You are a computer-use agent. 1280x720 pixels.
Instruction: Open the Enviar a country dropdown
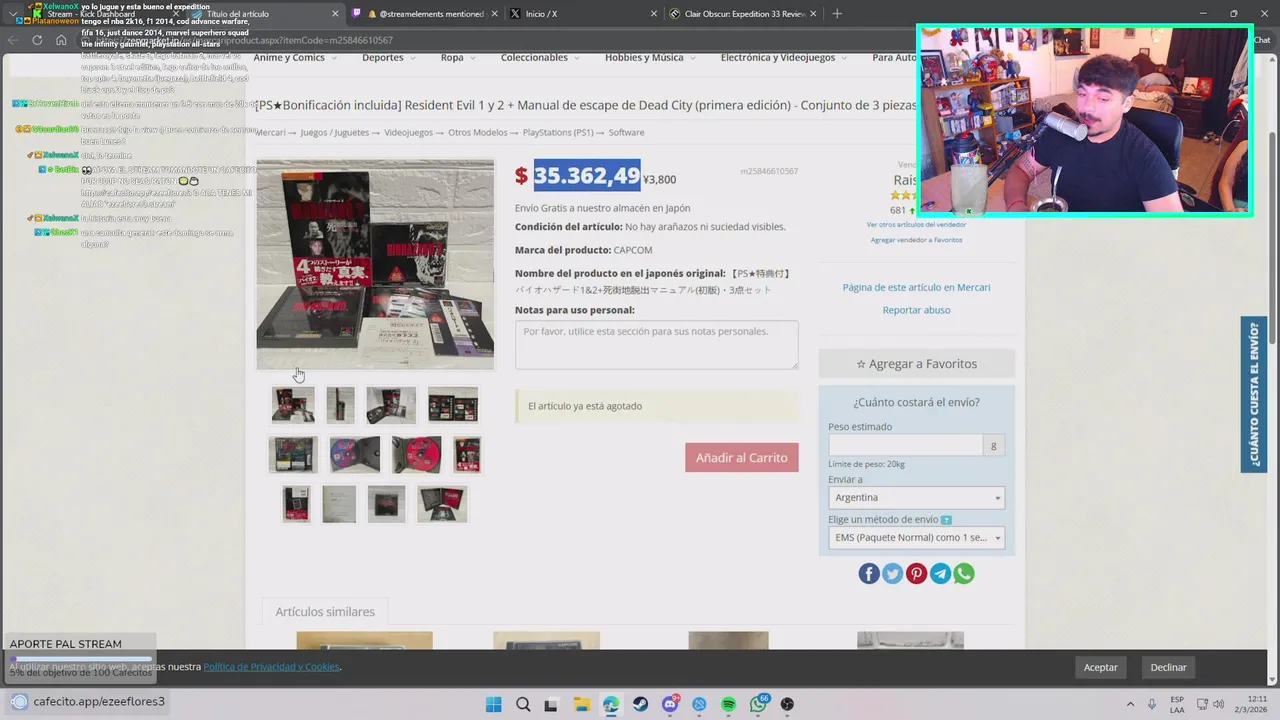[916, 498]
